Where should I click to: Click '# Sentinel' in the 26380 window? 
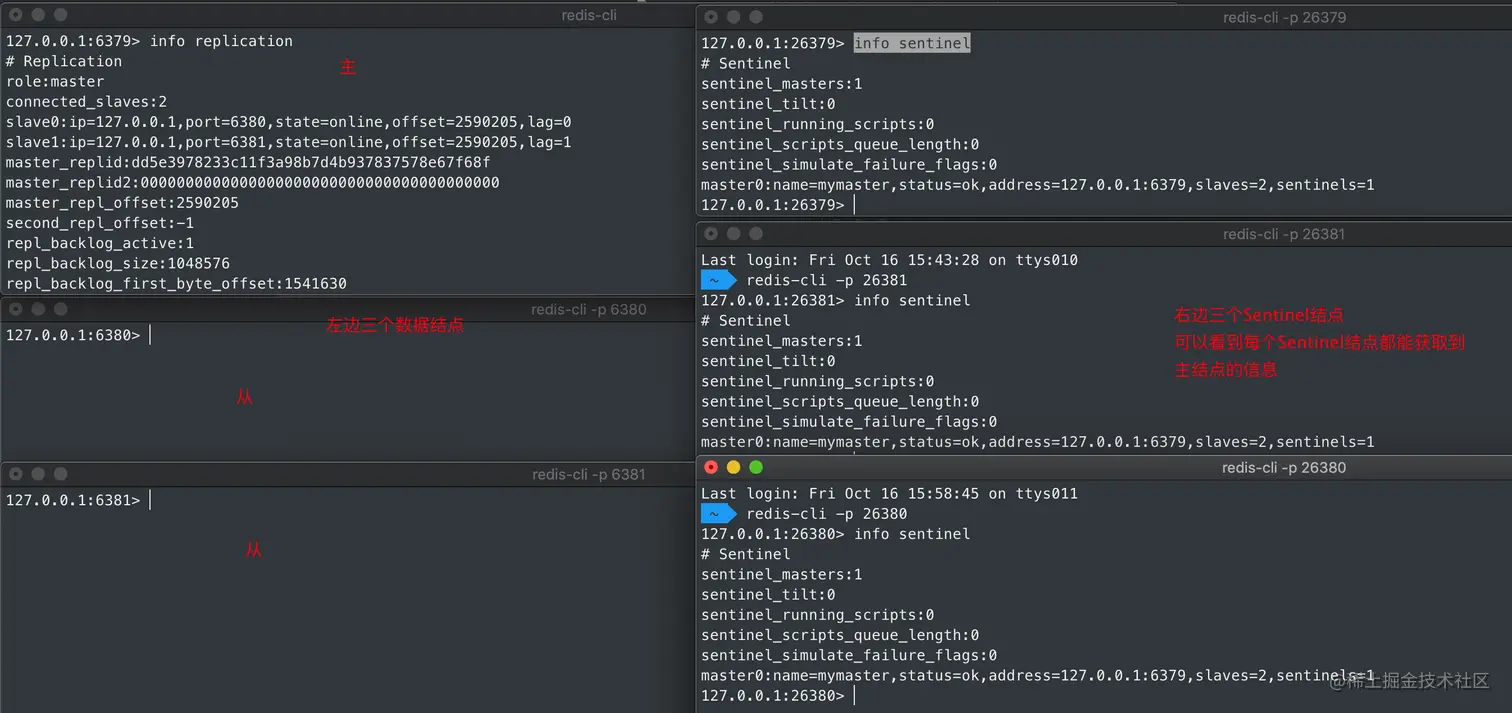746,554
